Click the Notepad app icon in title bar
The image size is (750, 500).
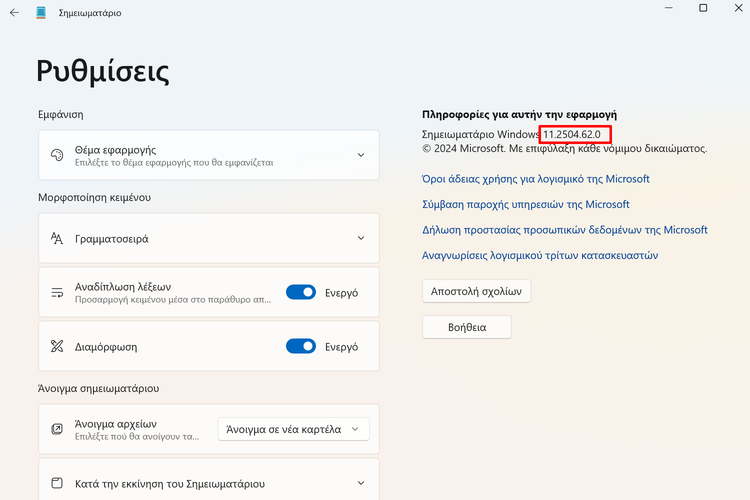coord(41,13)
